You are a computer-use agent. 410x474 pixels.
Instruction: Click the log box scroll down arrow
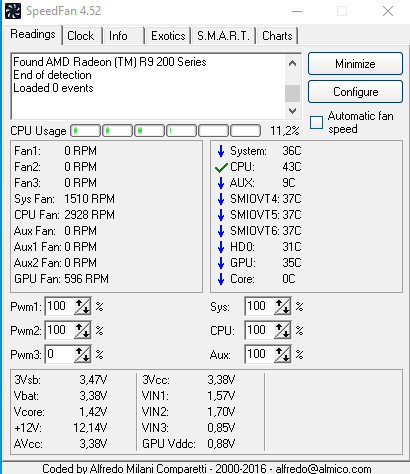click(x=292, y=110)
